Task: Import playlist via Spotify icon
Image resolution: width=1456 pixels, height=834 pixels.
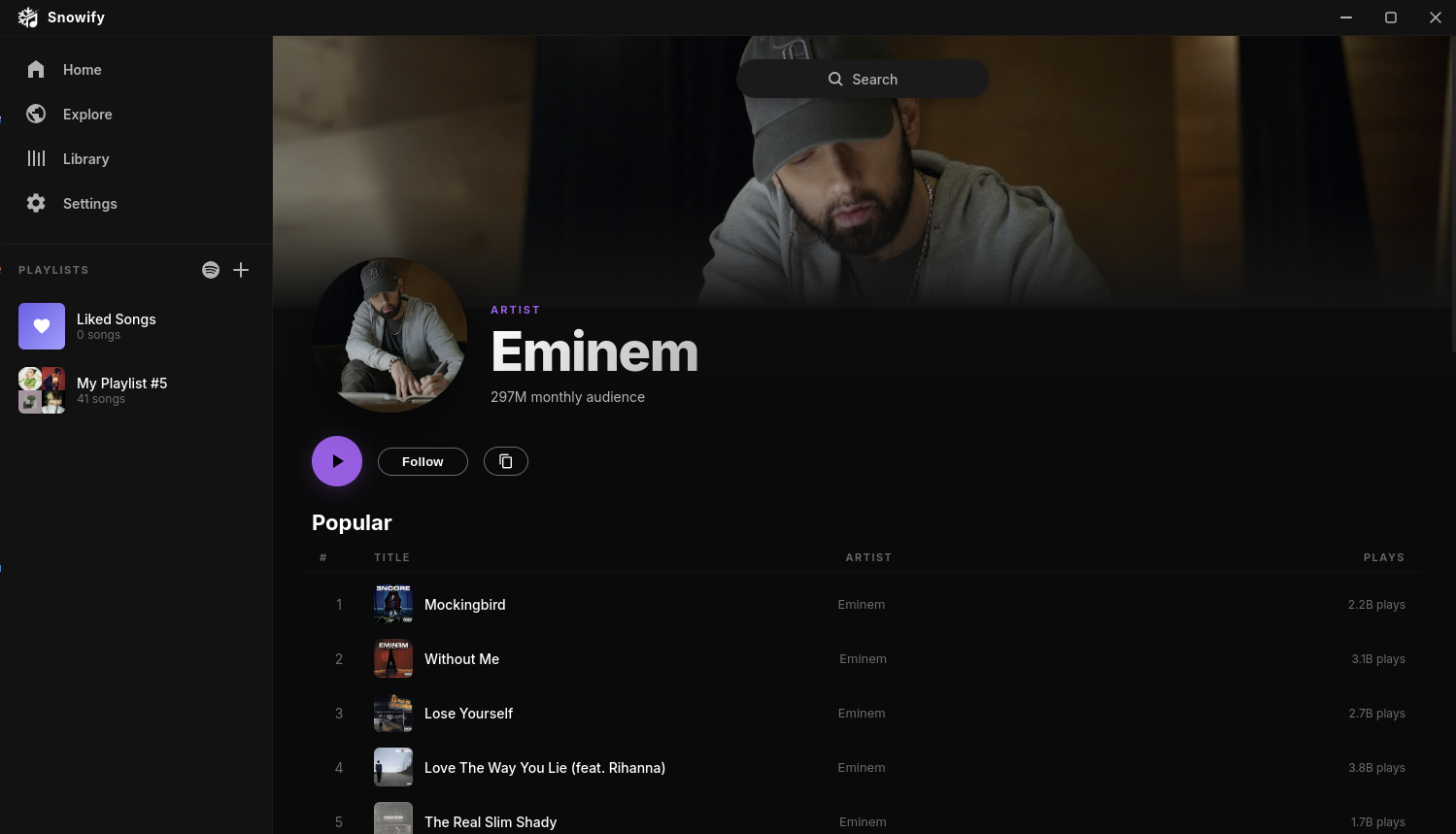Action: 211,270
